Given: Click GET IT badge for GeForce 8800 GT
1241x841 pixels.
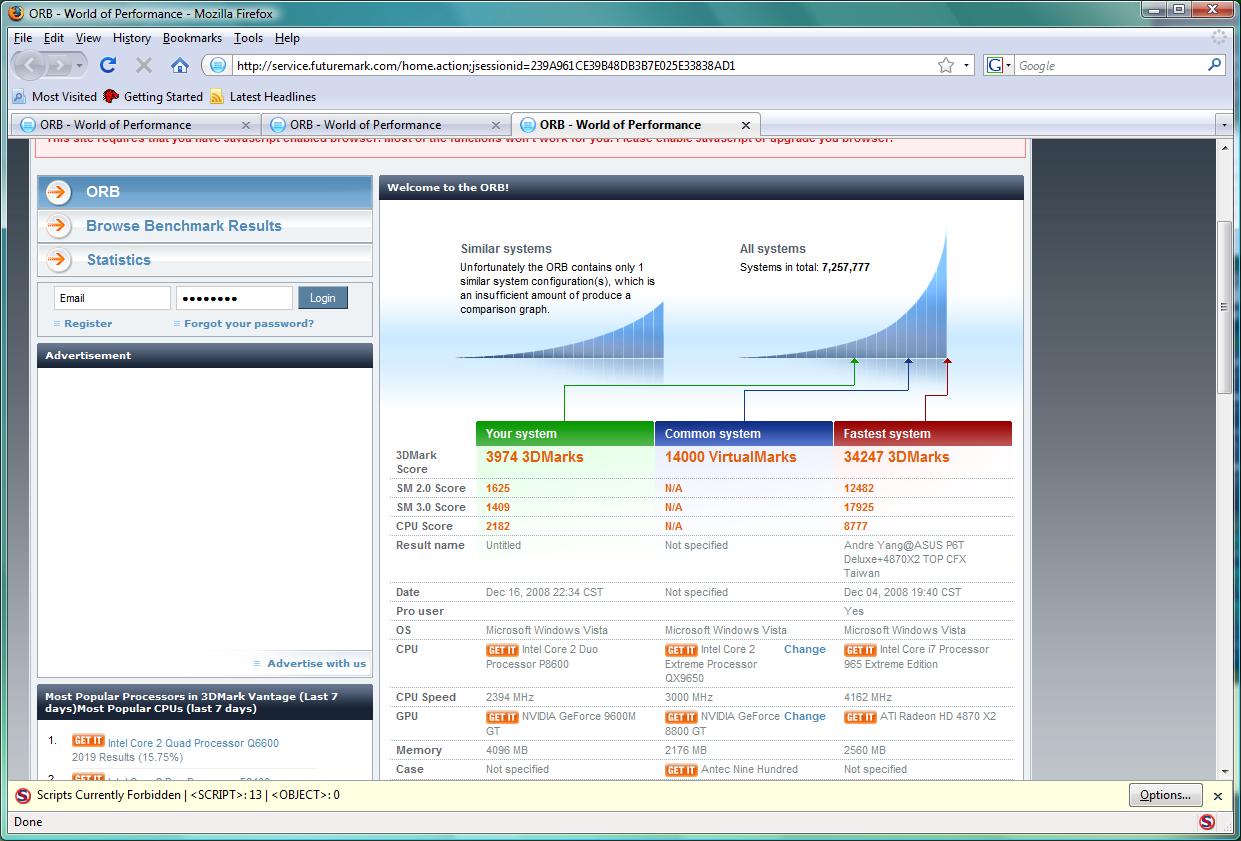Looking at the screenshot, I should coord(681,717).
